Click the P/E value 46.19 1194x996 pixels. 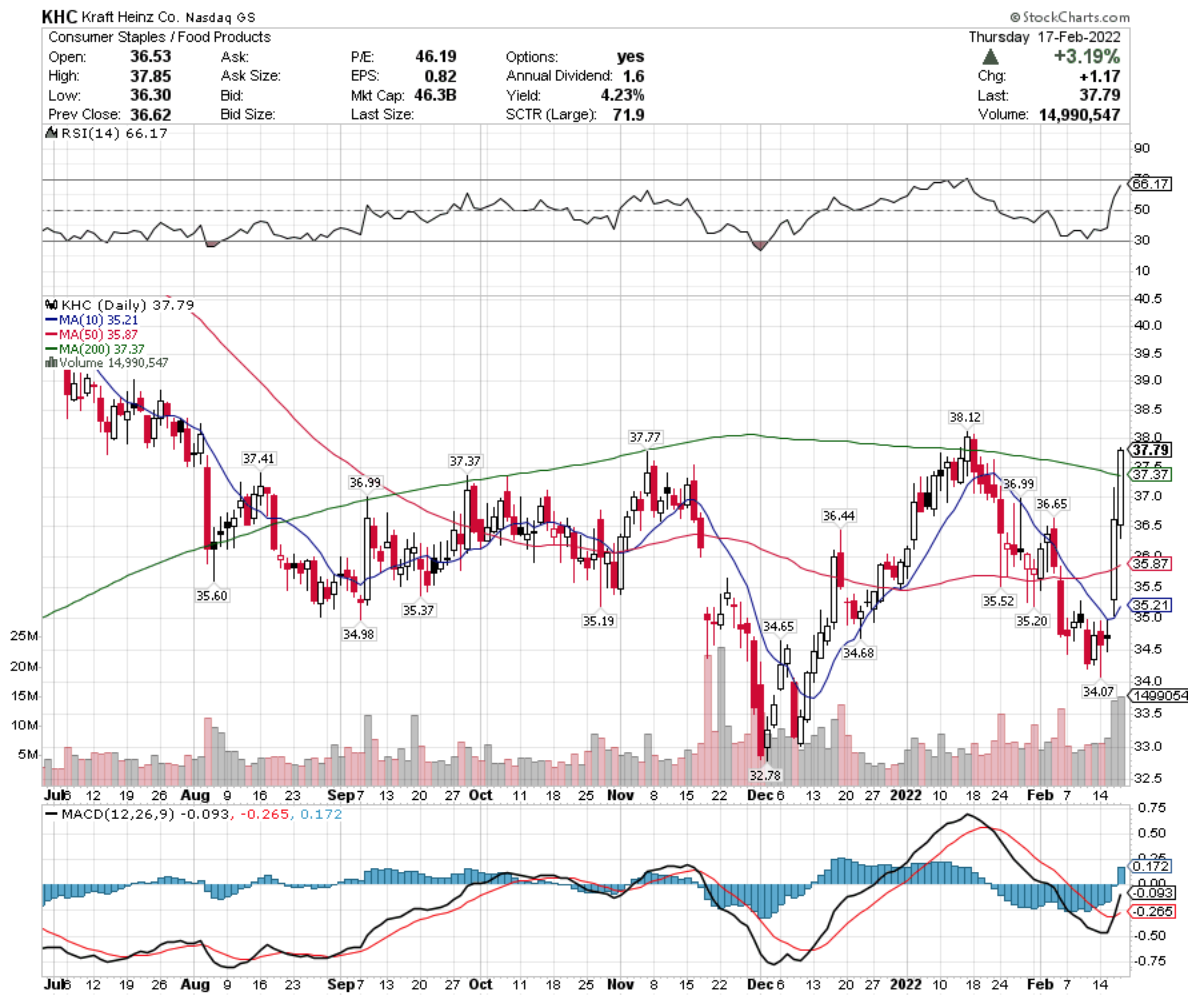(x=436, y=56)
